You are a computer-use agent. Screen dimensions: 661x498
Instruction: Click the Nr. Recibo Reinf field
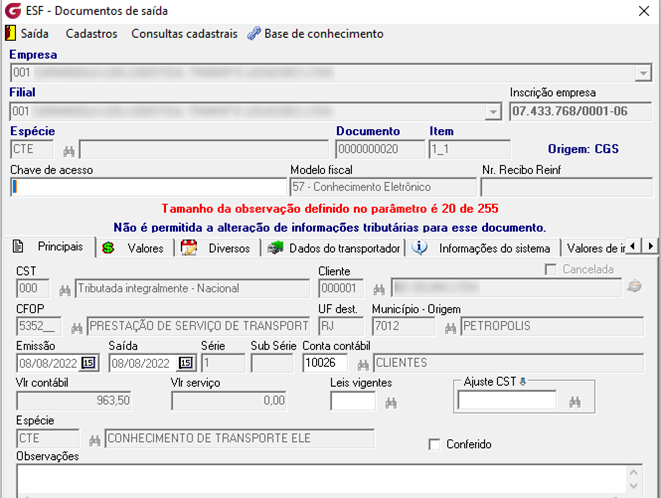click(566, 187)
